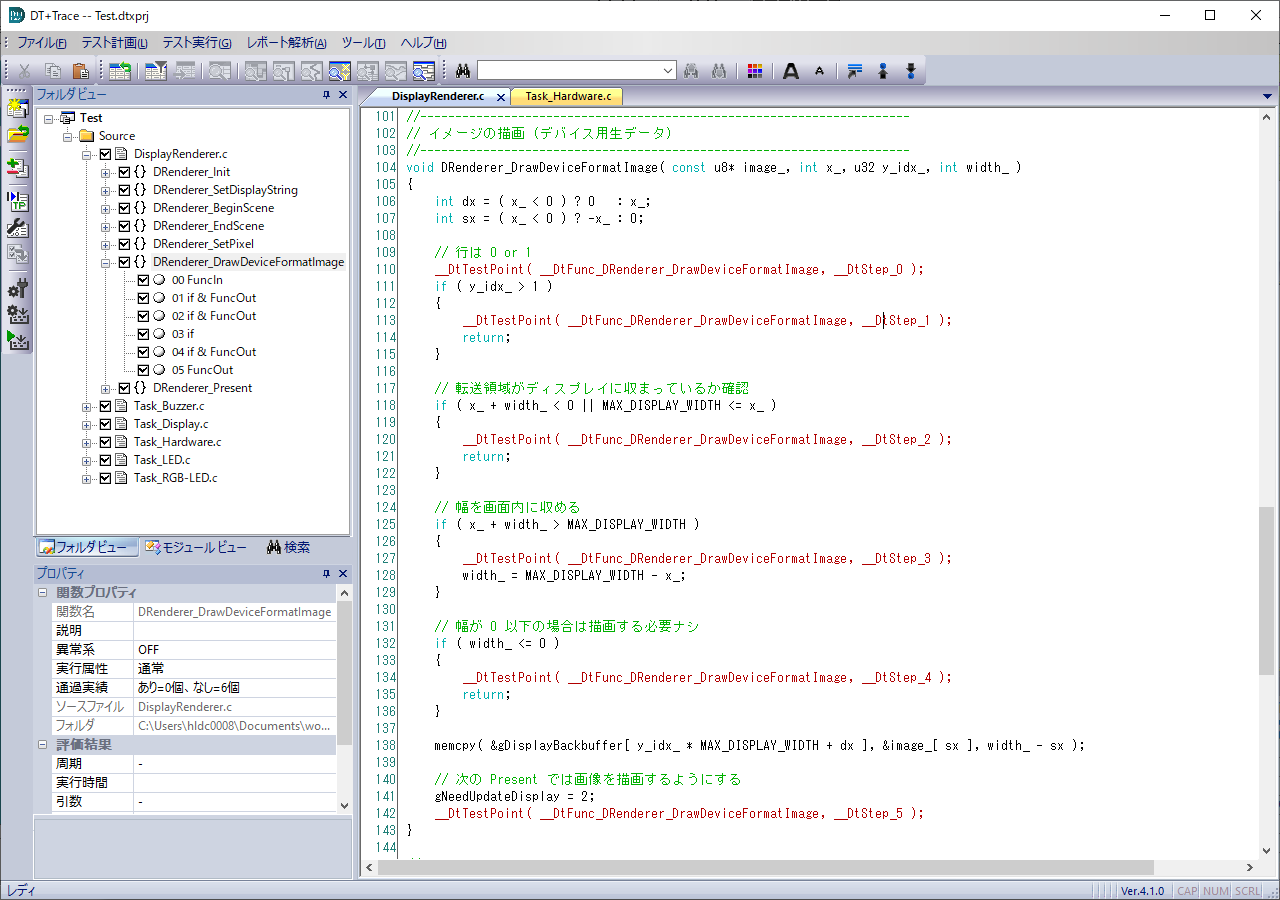Click the wrench settings icon in left sidebar

point(17,228)
